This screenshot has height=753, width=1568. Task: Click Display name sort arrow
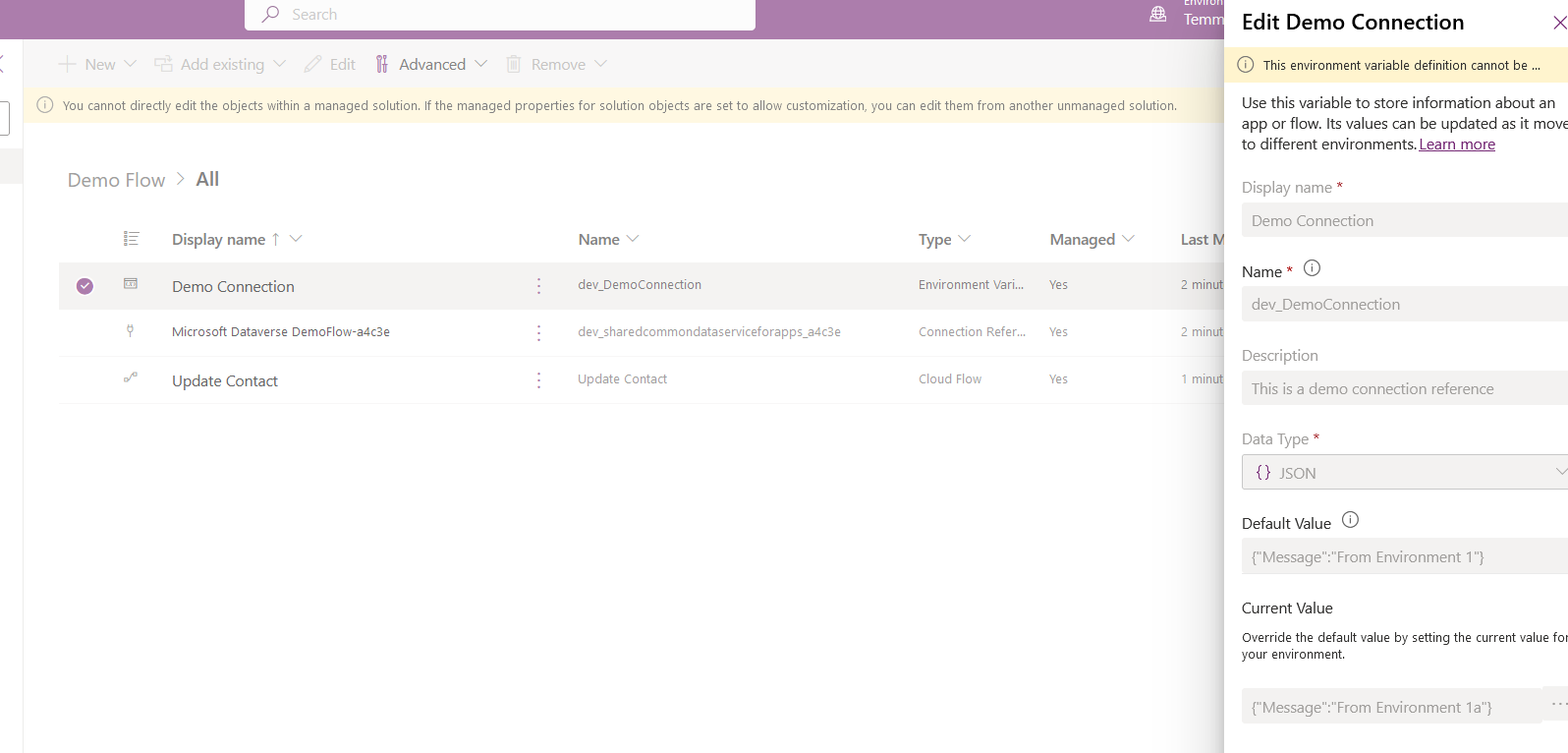point(276,239)
